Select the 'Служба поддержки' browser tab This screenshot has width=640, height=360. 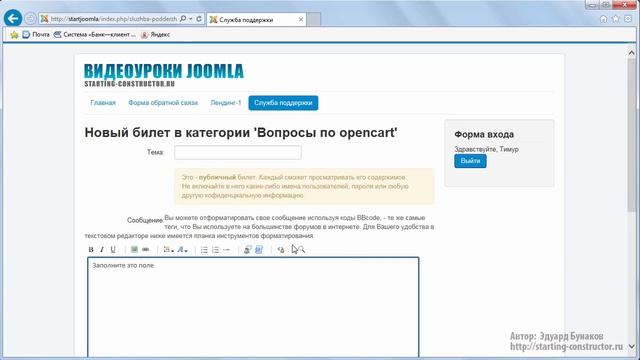pyautogui.click(x=256, y=20)
